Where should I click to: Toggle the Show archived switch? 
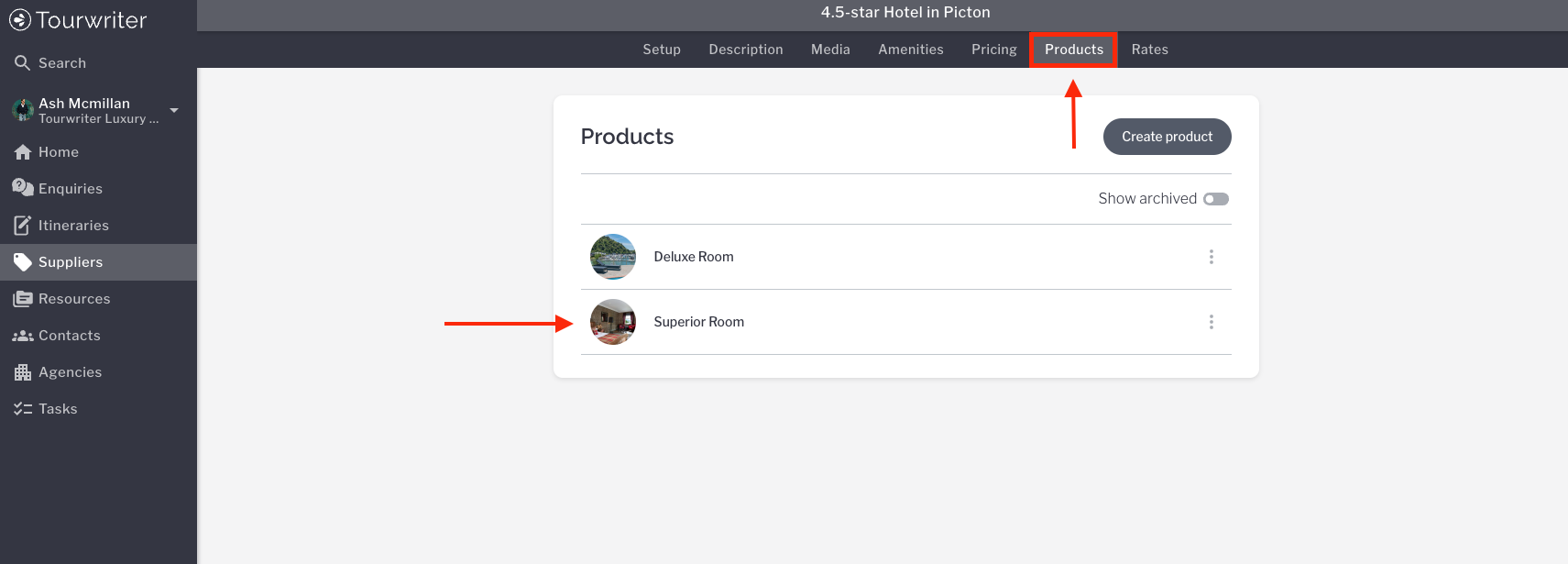tap(1216, 199)
